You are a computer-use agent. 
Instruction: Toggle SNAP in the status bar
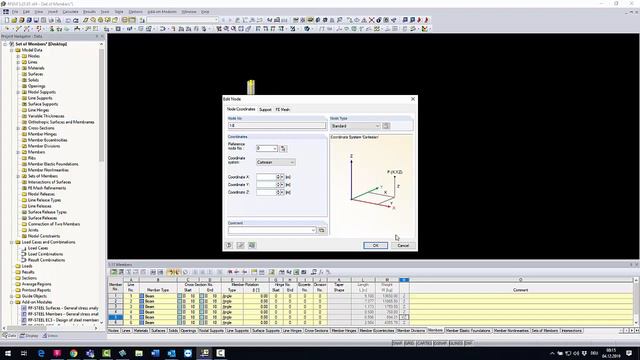pyautogui.click(x=397, y=343)
